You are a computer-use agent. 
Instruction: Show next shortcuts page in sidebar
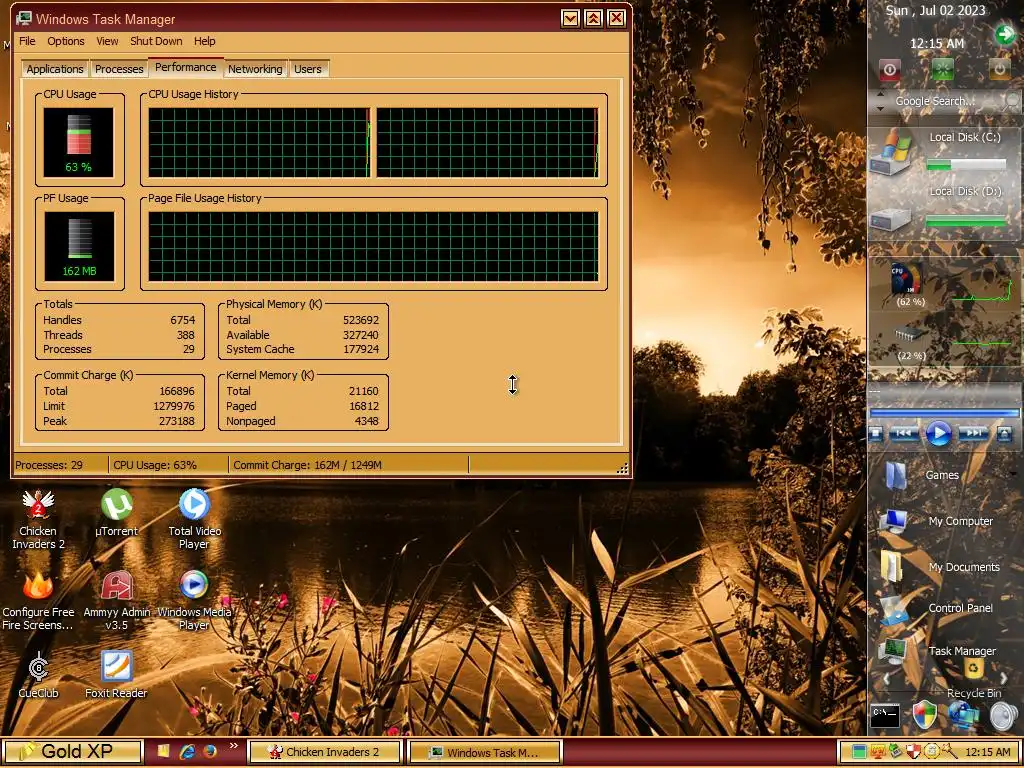[x=1004, y=680]
